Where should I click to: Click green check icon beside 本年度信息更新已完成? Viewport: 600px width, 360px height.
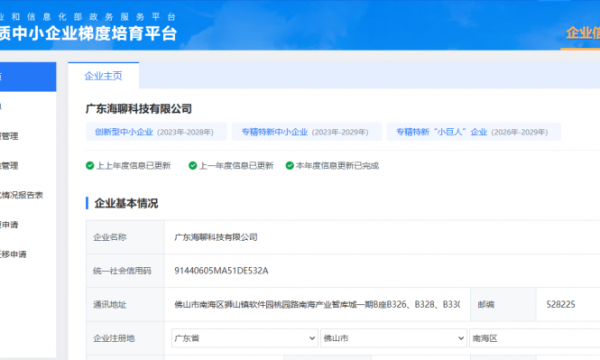click(290, 166)
